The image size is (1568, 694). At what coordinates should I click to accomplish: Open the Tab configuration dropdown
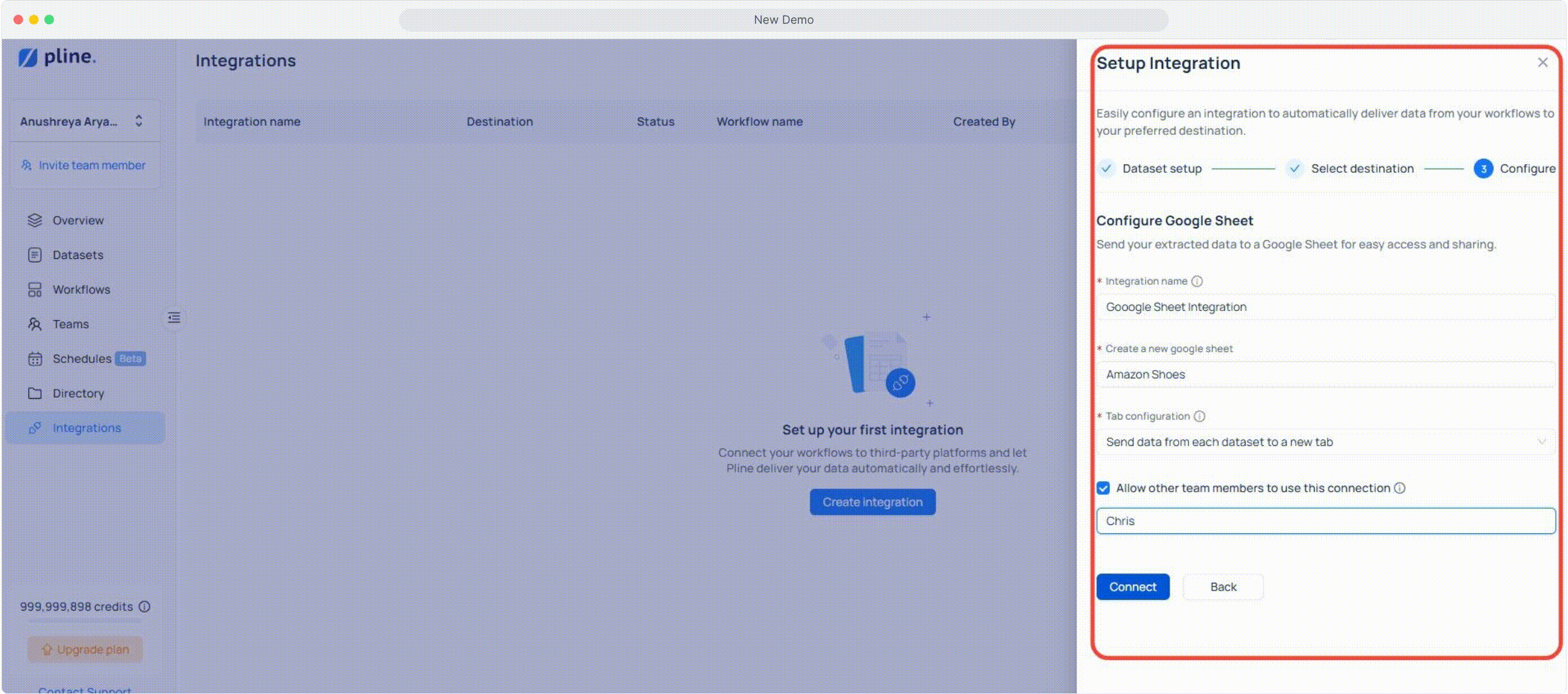pos(1325,442)
